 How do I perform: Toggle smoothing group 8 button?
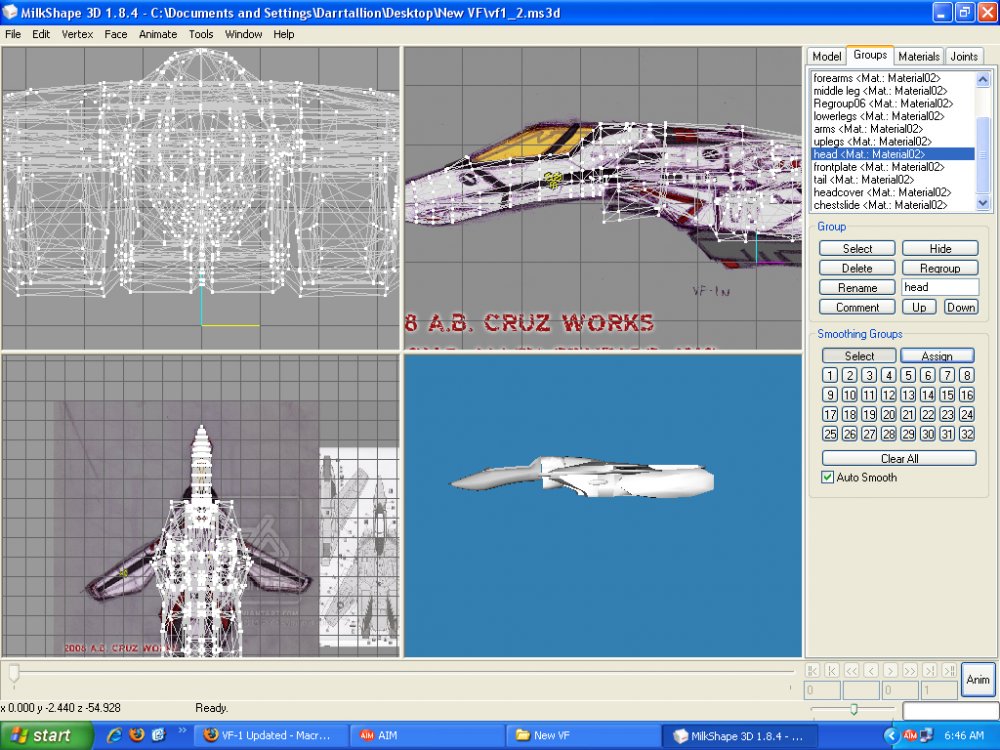(967, 376)
